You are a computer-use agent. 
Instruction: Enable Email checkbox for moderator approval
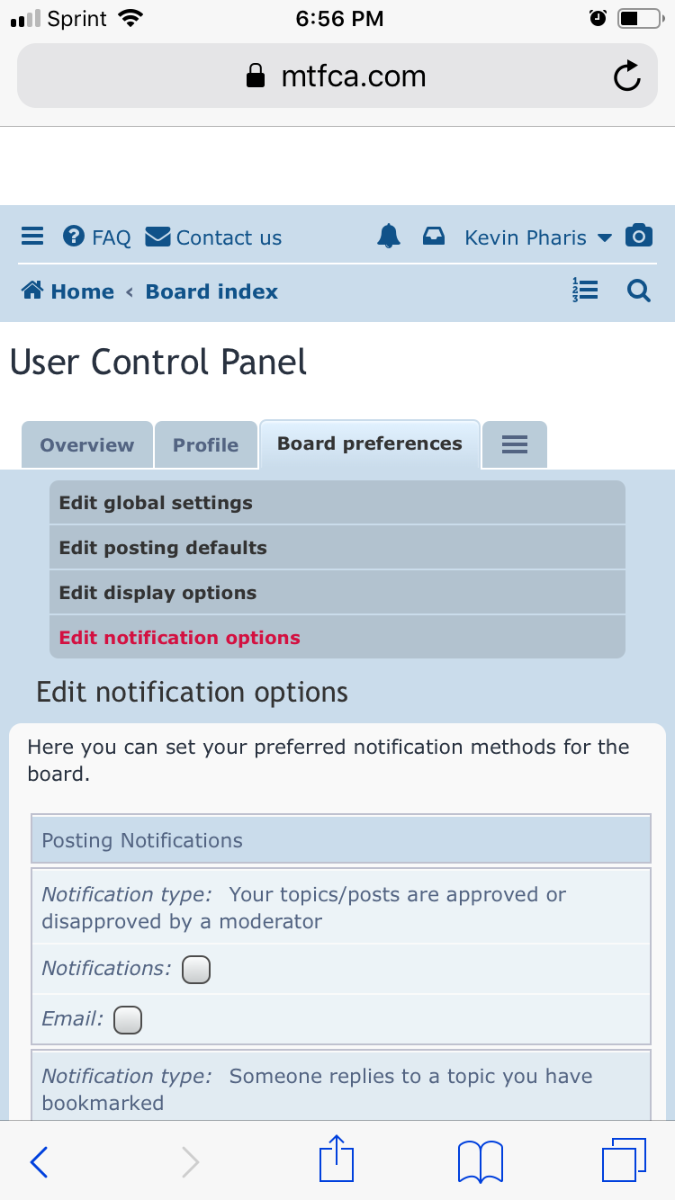[x=128, y=1020]
